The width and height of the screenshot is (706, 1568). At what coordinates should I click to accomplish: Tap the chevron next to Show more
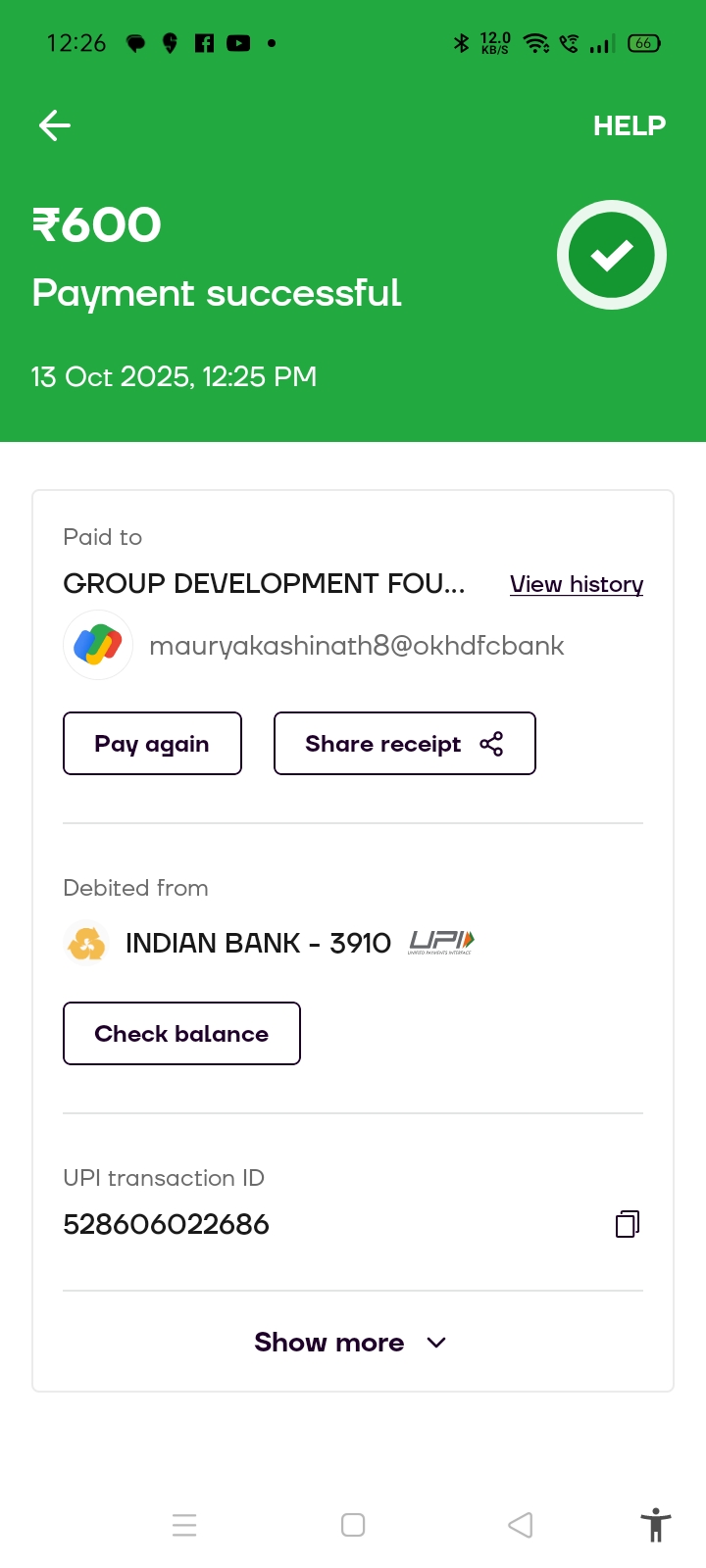437,1342
